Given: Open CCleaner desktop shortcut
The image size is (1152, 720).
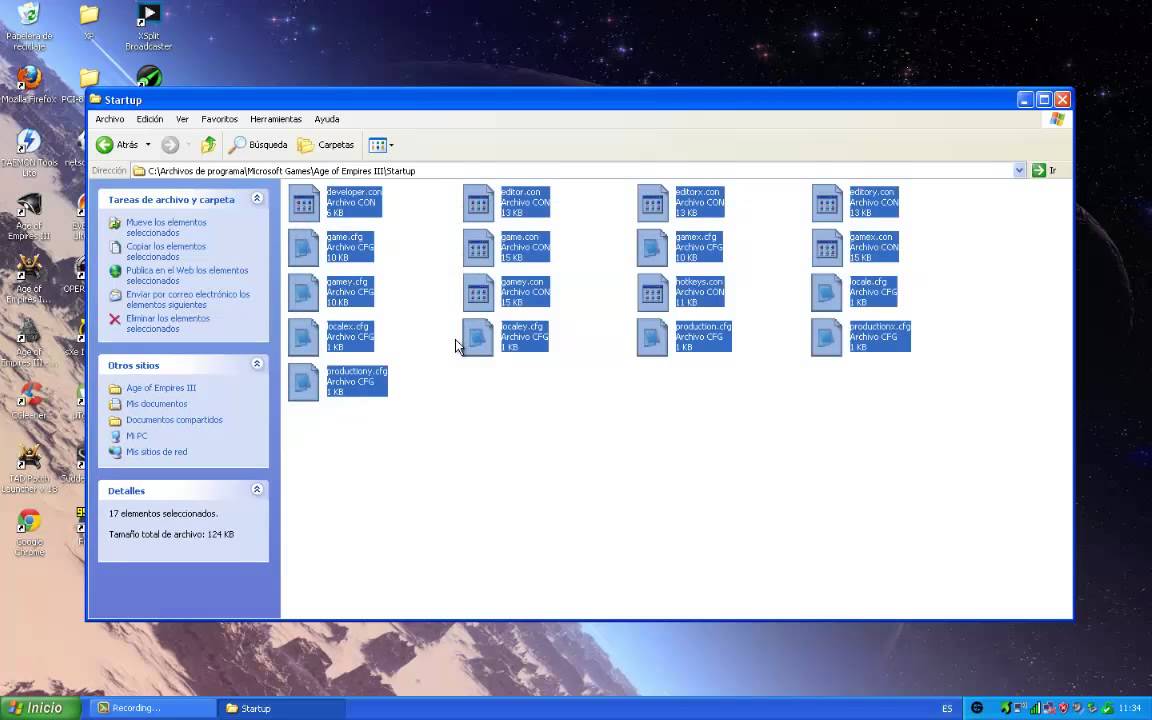Looking at the screenshot, I should pos(29,401).
